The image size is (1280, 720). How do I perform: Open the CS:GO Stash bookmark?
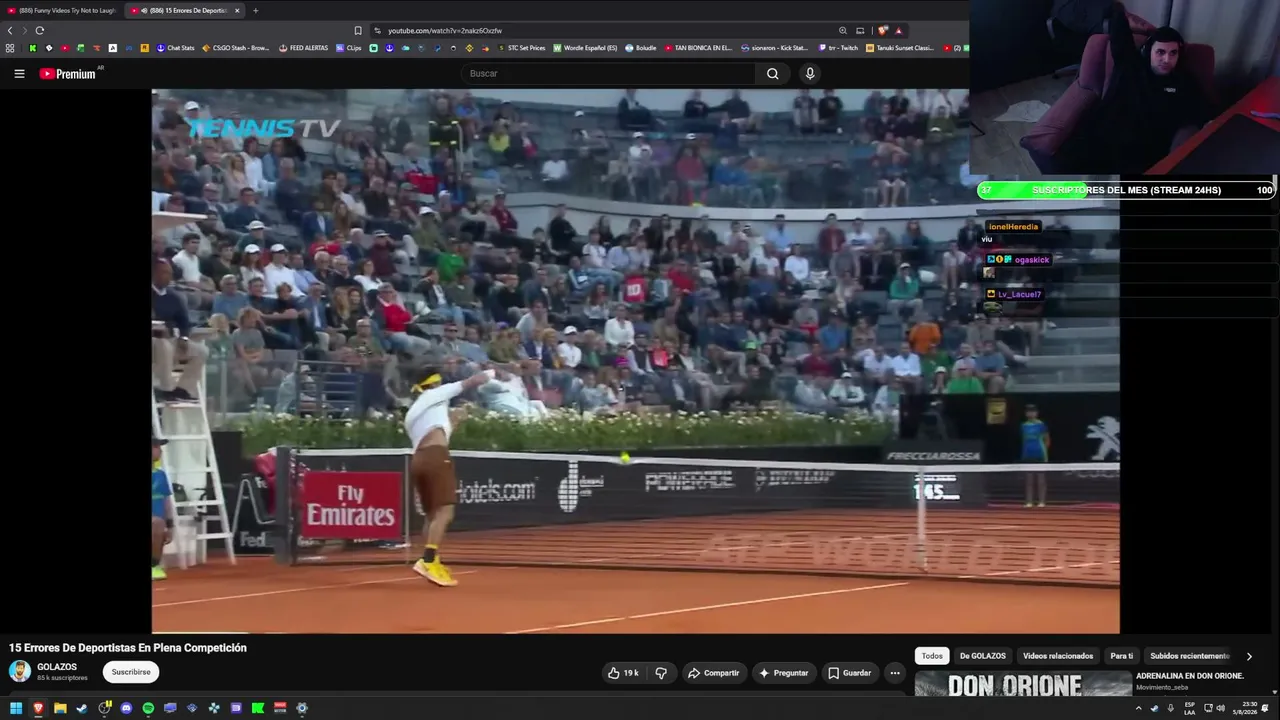[x=236, y=48]
